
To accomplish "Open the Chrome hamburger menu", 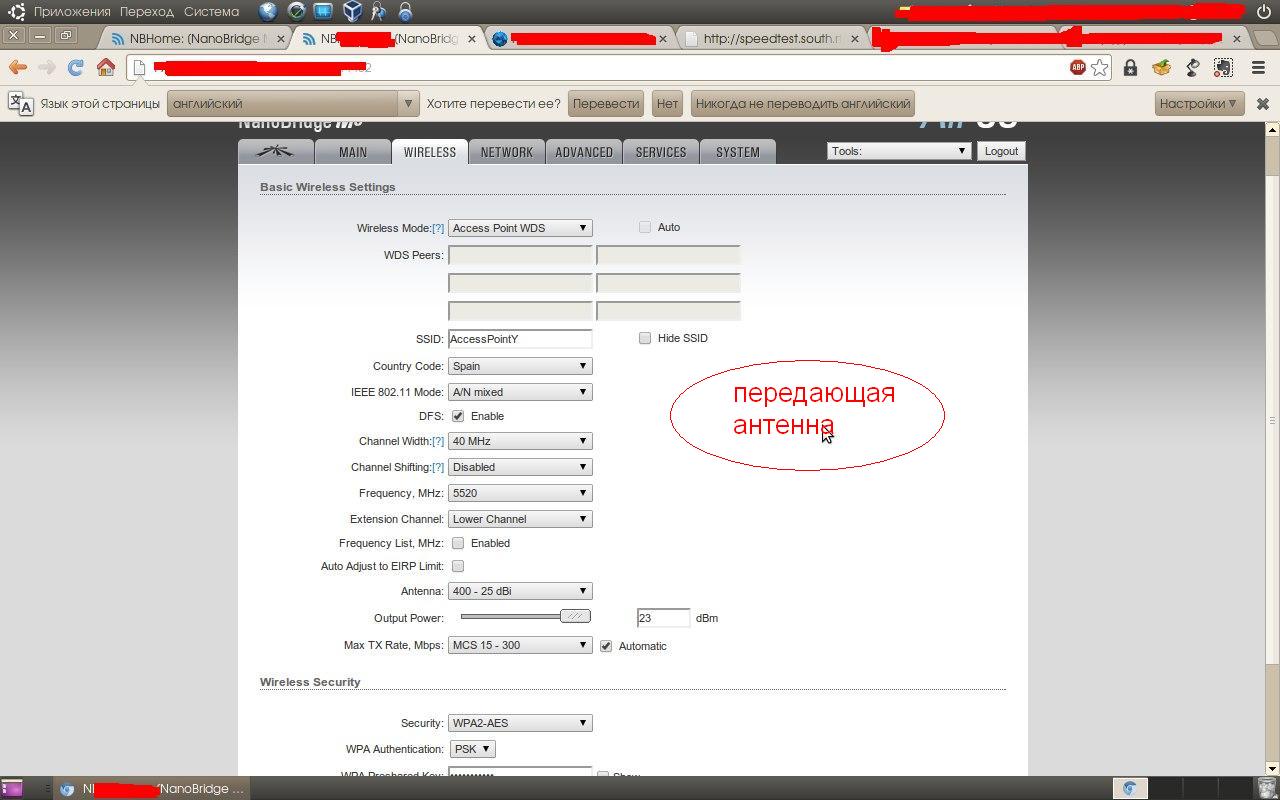I will (1258, 68).
